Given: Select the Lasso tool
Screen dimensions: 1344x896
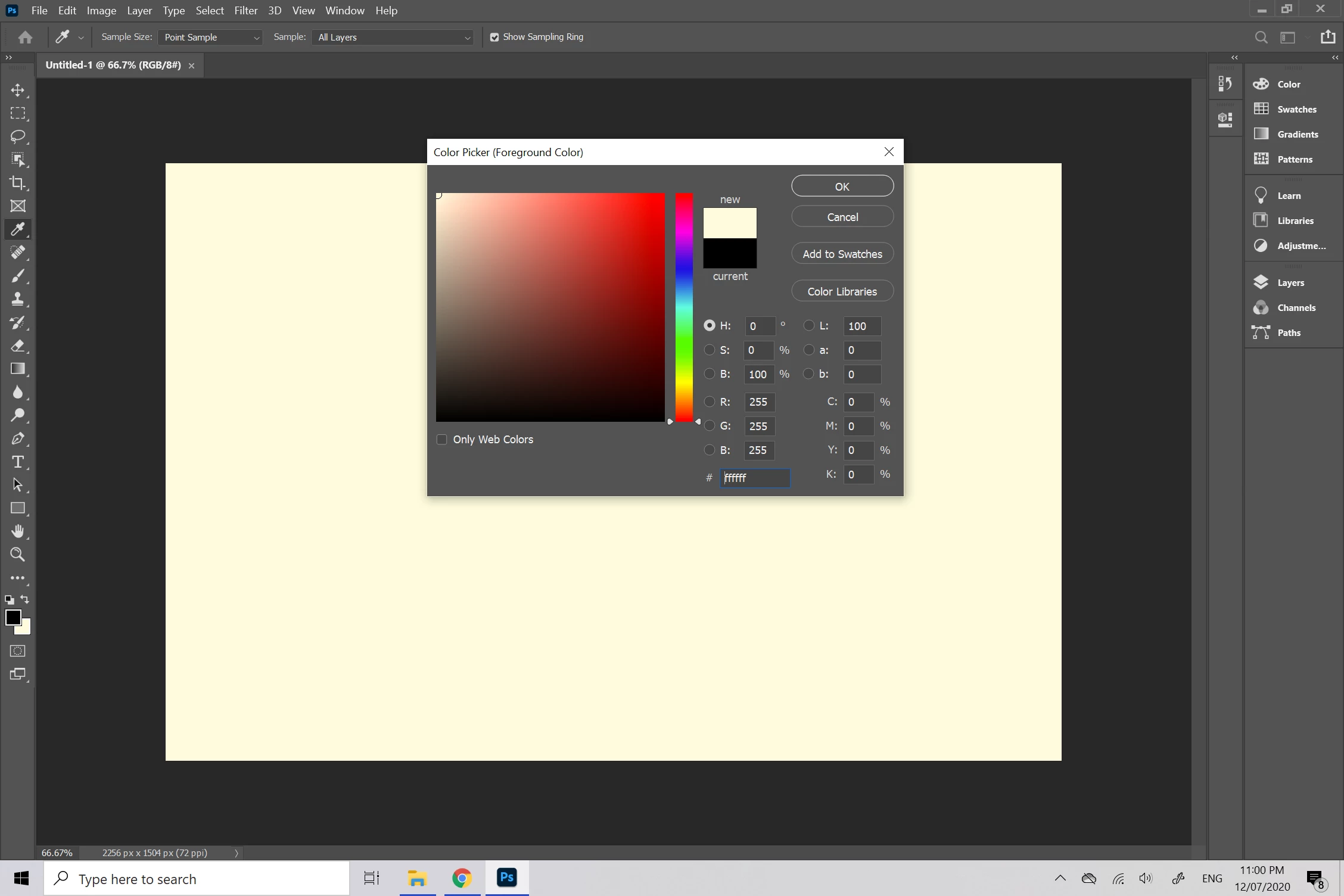Looking at the screenshot, I should [x=18, y=136].
